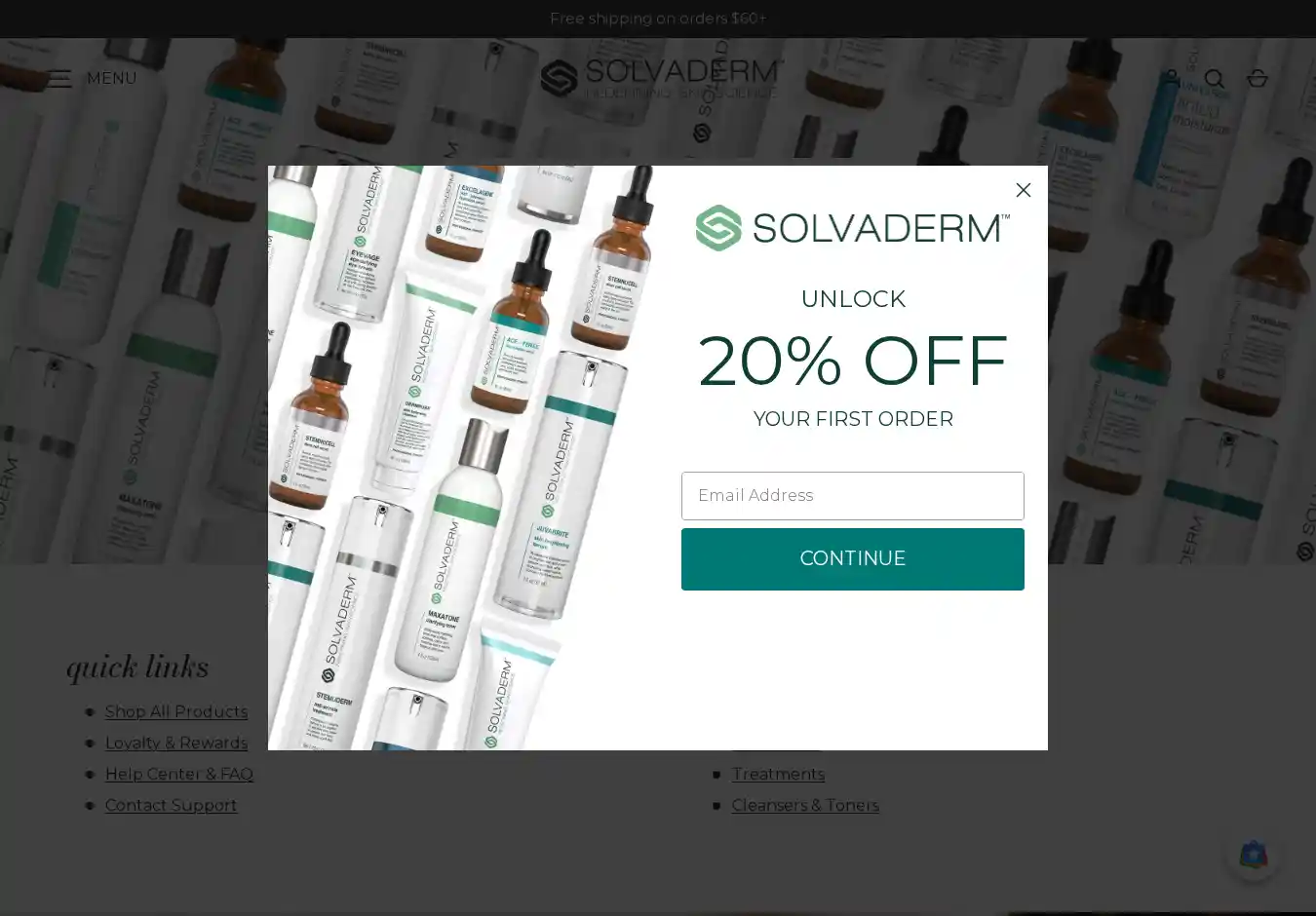Open the MENU label
This screenshot has width=1316, height=916.
click(x=111, y=78)
